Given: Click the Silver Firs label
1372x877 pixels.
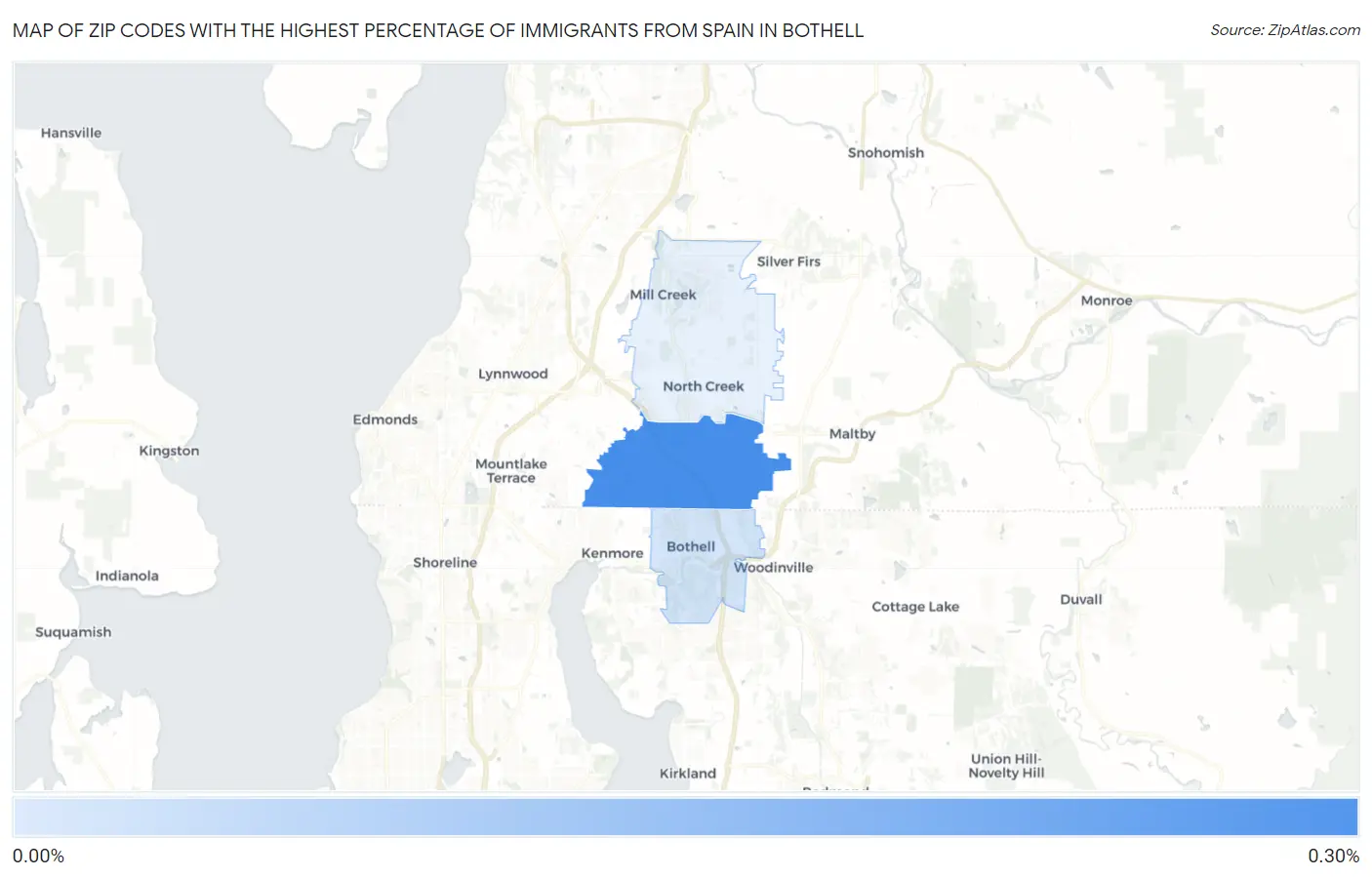Looking at the screenshot, I should [x=788, y=261].
